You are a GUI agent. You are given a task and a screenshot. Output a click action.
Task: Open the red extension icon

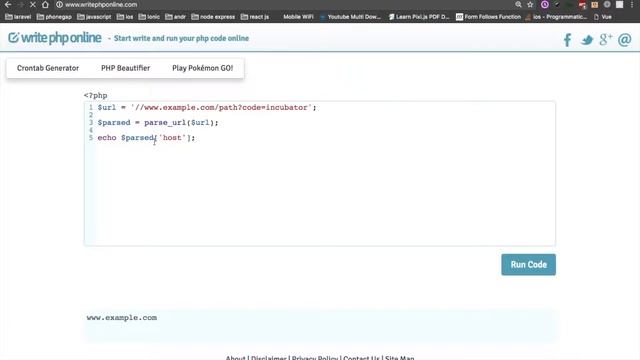pos(582,5)
